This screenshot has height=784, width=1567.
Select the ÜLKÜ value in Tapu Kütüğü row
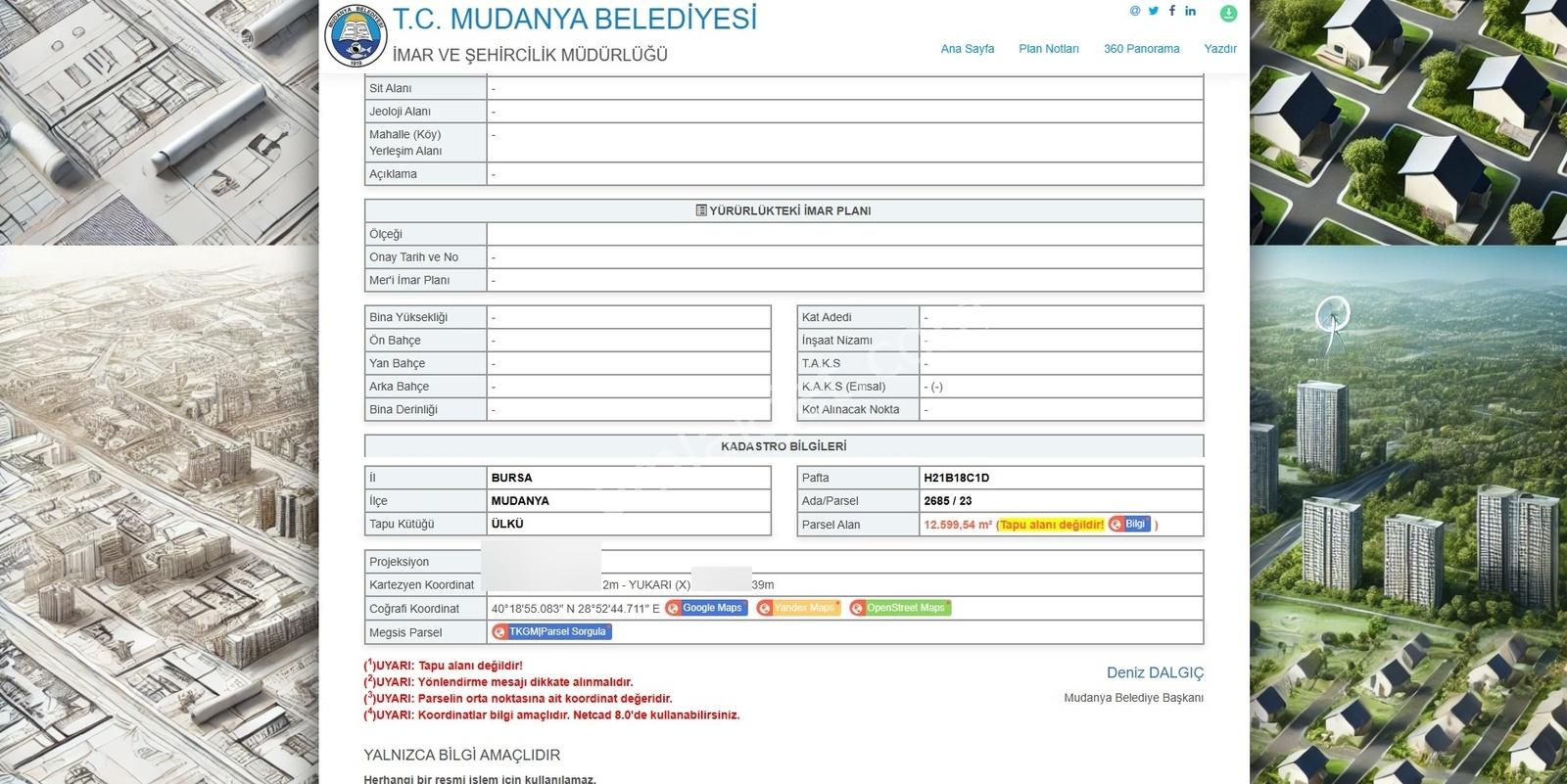click(x=507, y=525)
